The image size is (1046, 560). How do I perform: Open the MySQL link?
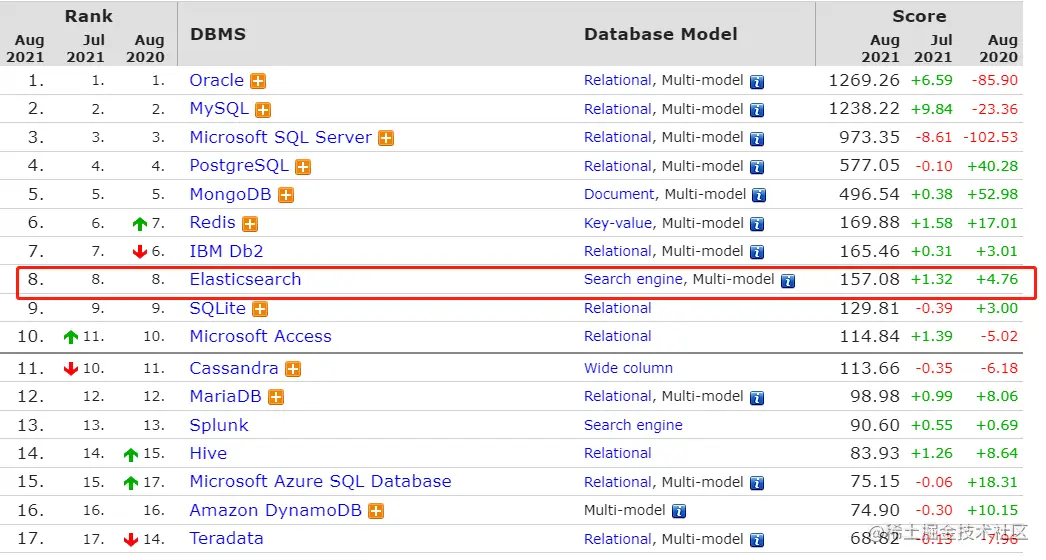point(219,108)
